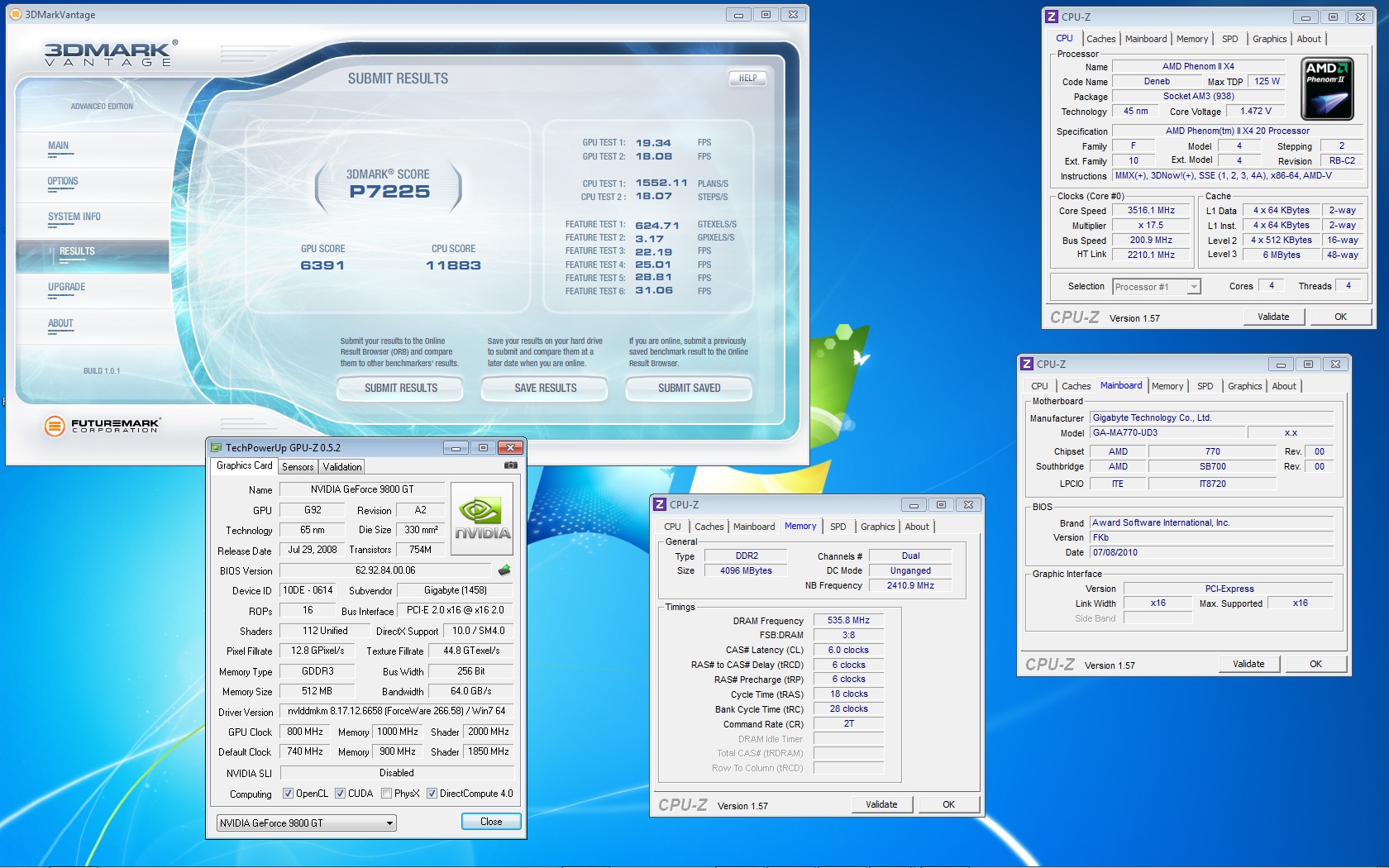Click OK in the CPU-Z Memory window
The image size is (1389, 868).
click(948, 804)
